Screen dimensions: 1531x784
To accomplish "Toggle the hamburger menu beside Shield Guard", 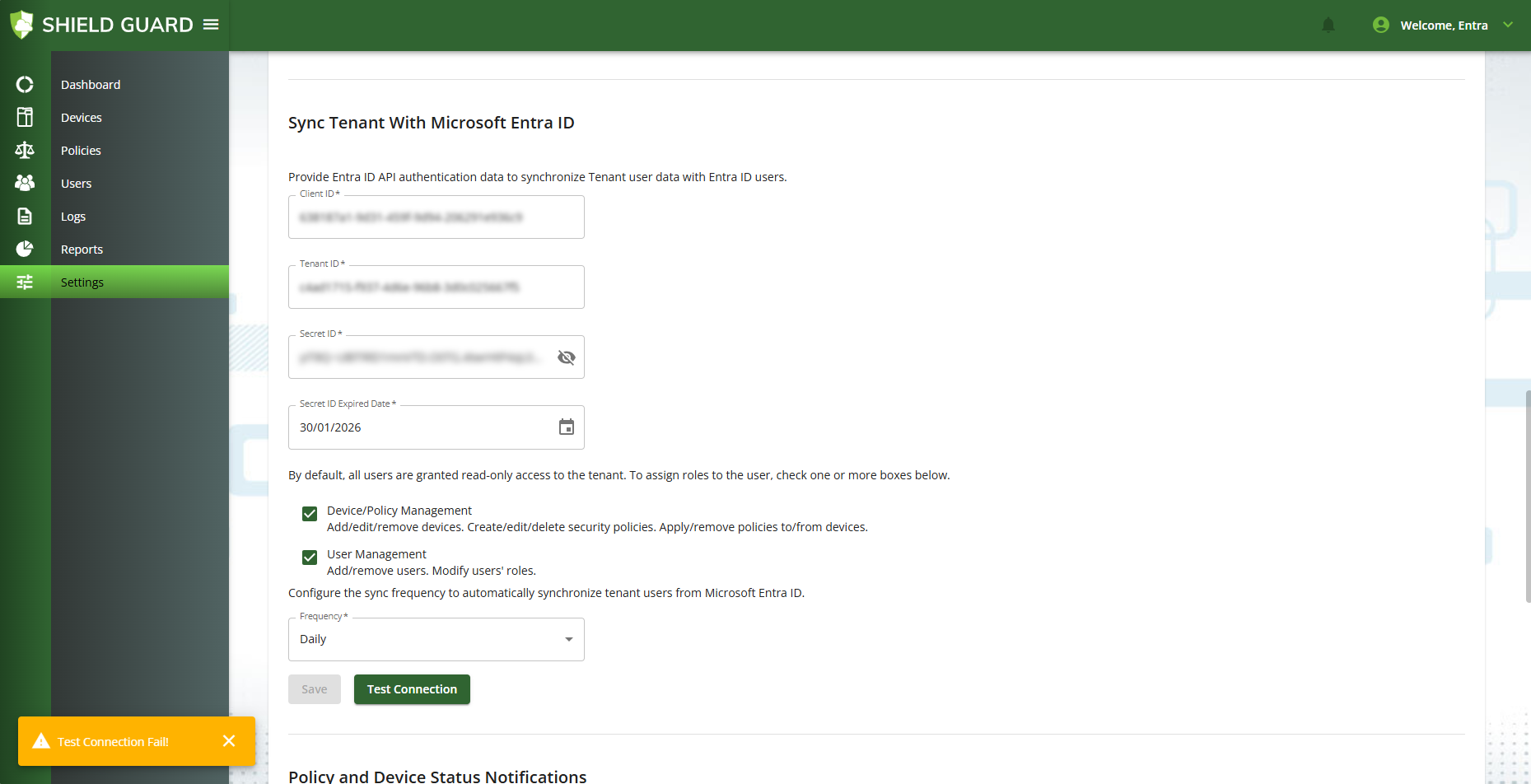I will coord(211,25).
